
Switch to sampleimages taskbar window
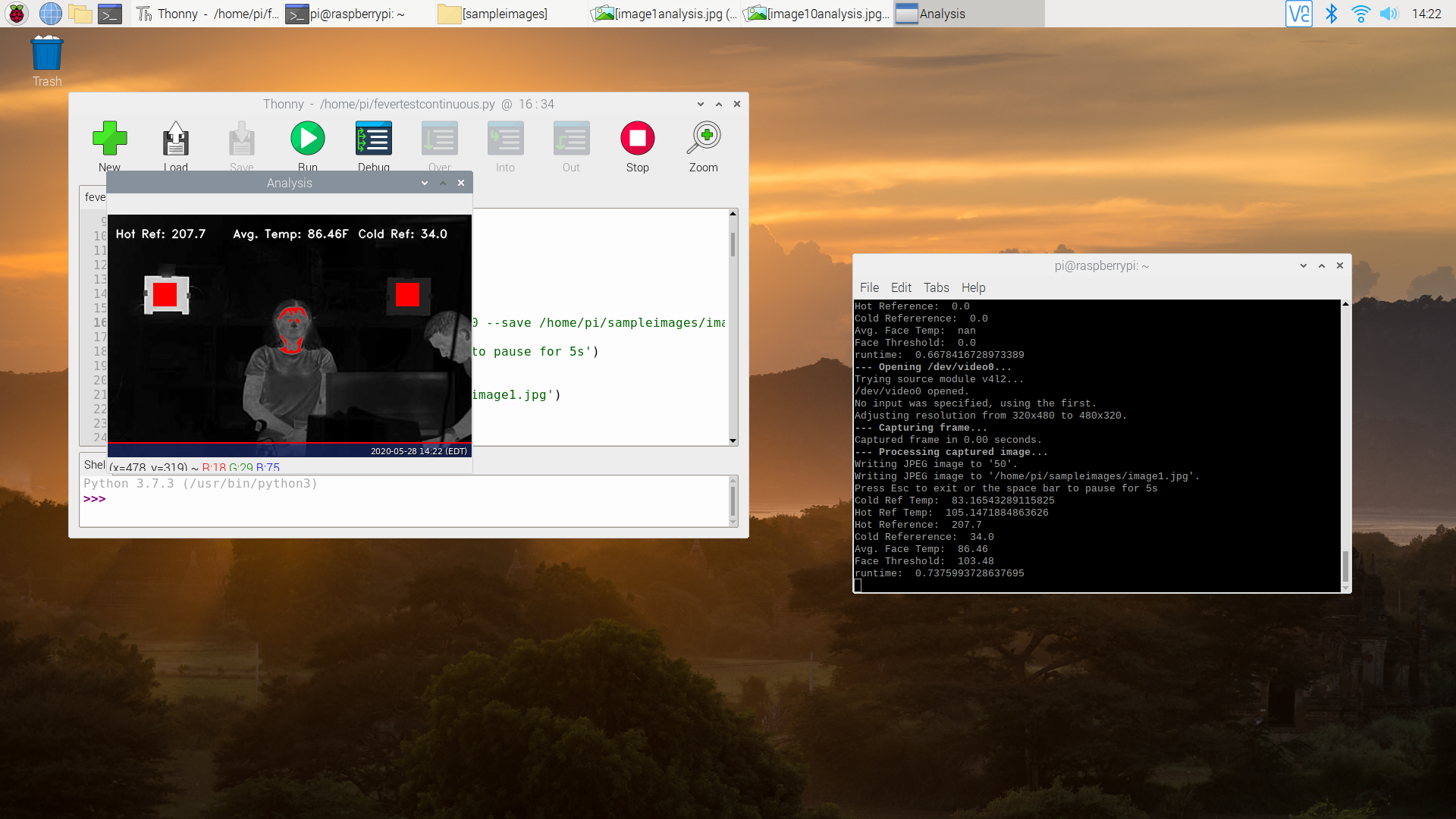(504, 14)
